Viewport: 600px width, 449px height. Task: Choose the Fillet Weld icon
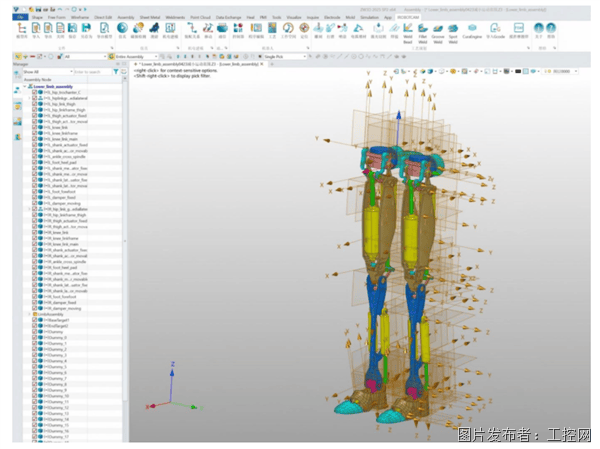(x=423, y=33)
